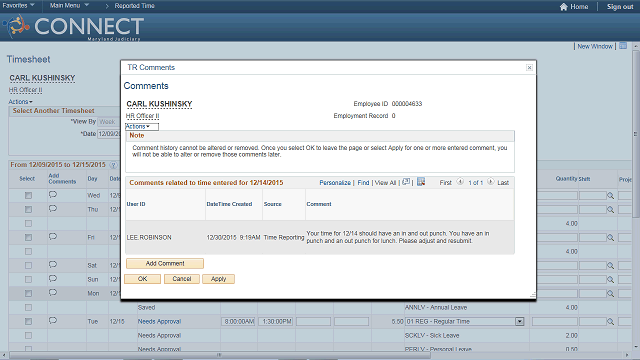This screenshot has height=360, width=640.
Task: Open the View By dropdown
Action: (x=108, y=122)
